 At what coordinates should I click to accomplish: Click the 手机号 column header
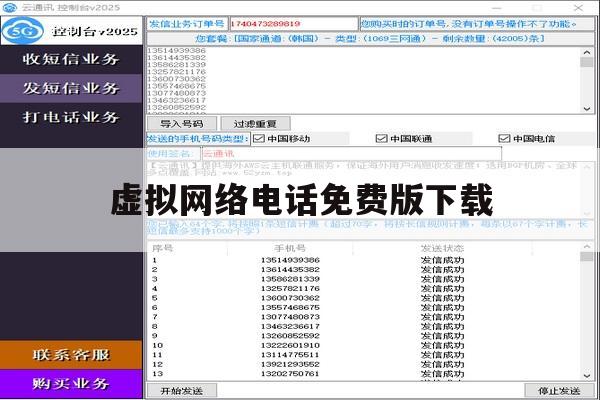pos(290,248)
